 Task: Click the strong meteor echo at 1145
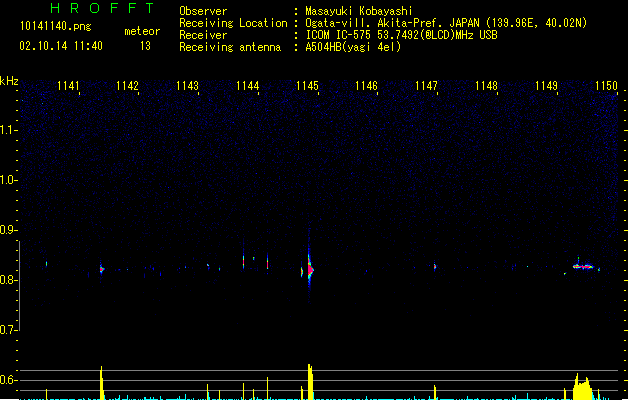point(310,269)
